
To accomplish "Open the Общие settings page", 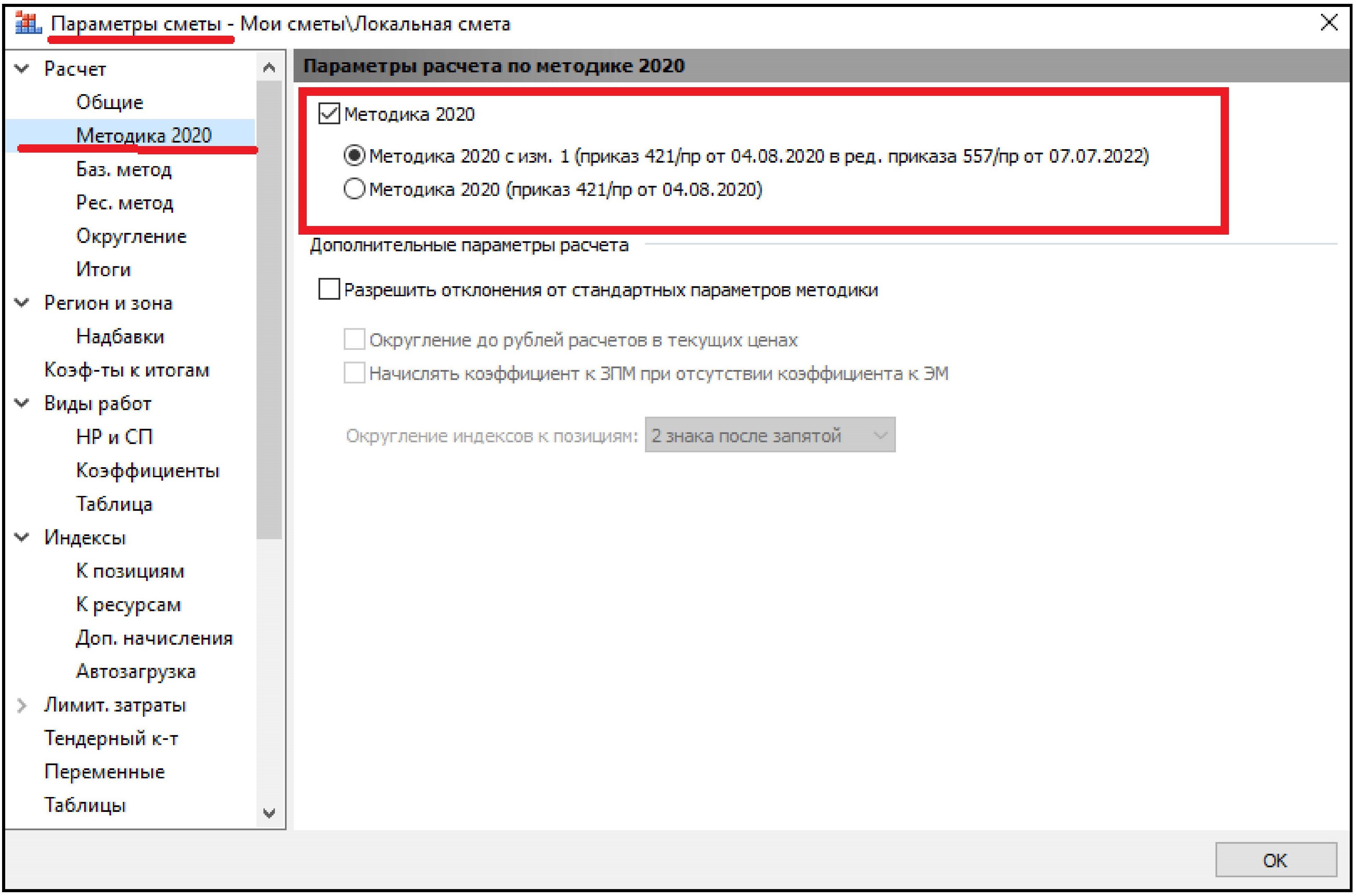I will (109, 102).
